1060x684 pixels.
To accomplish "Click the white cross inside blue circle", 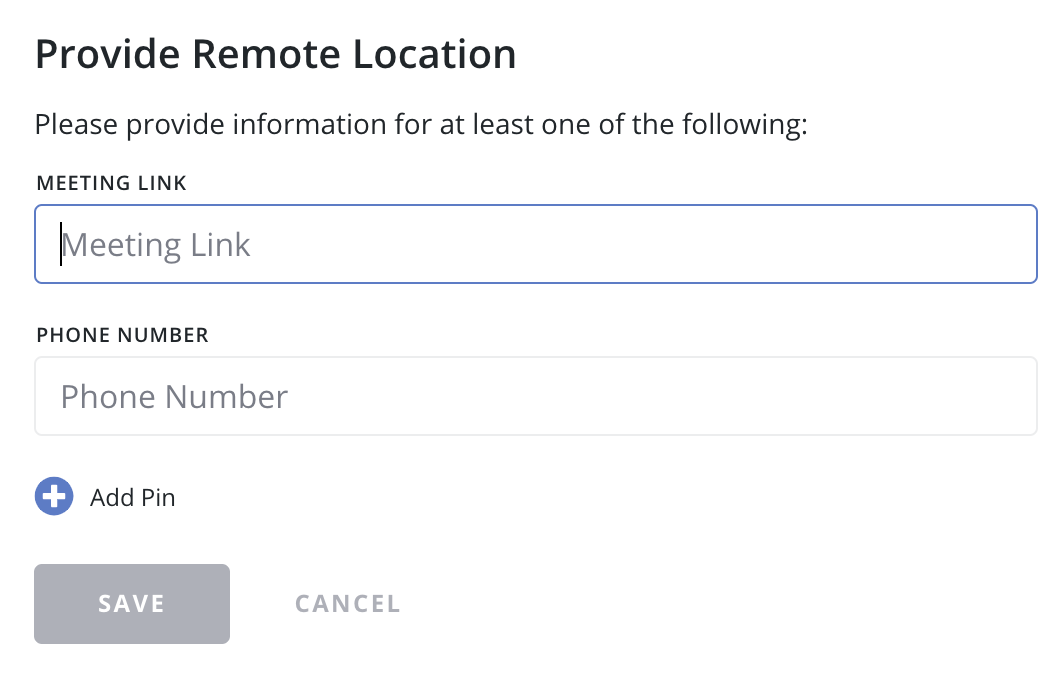I will coord(54,497).
